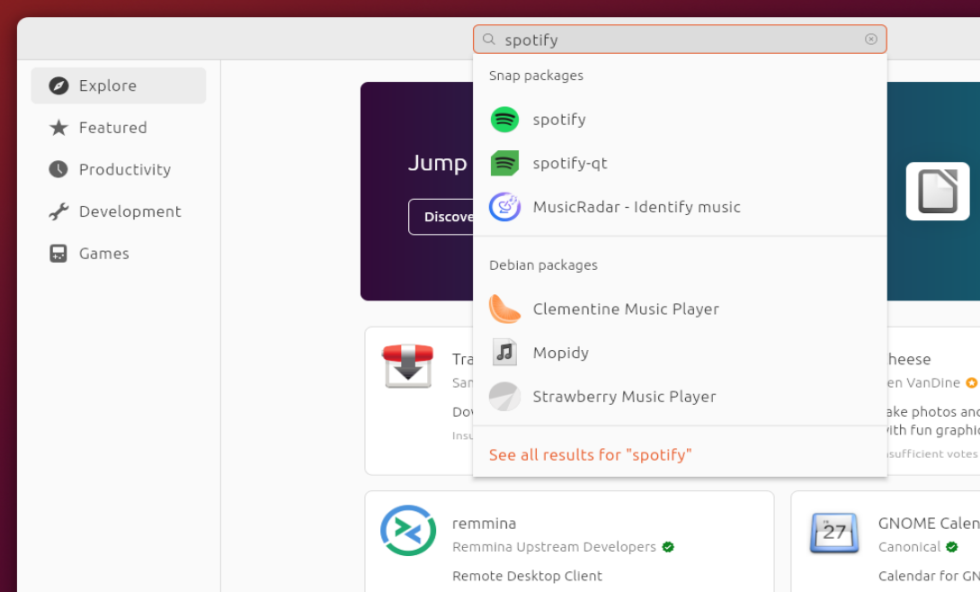Screen dimensions: 980x592
Task: Click the verified badge next to Remmina
Action: [668, 547]
